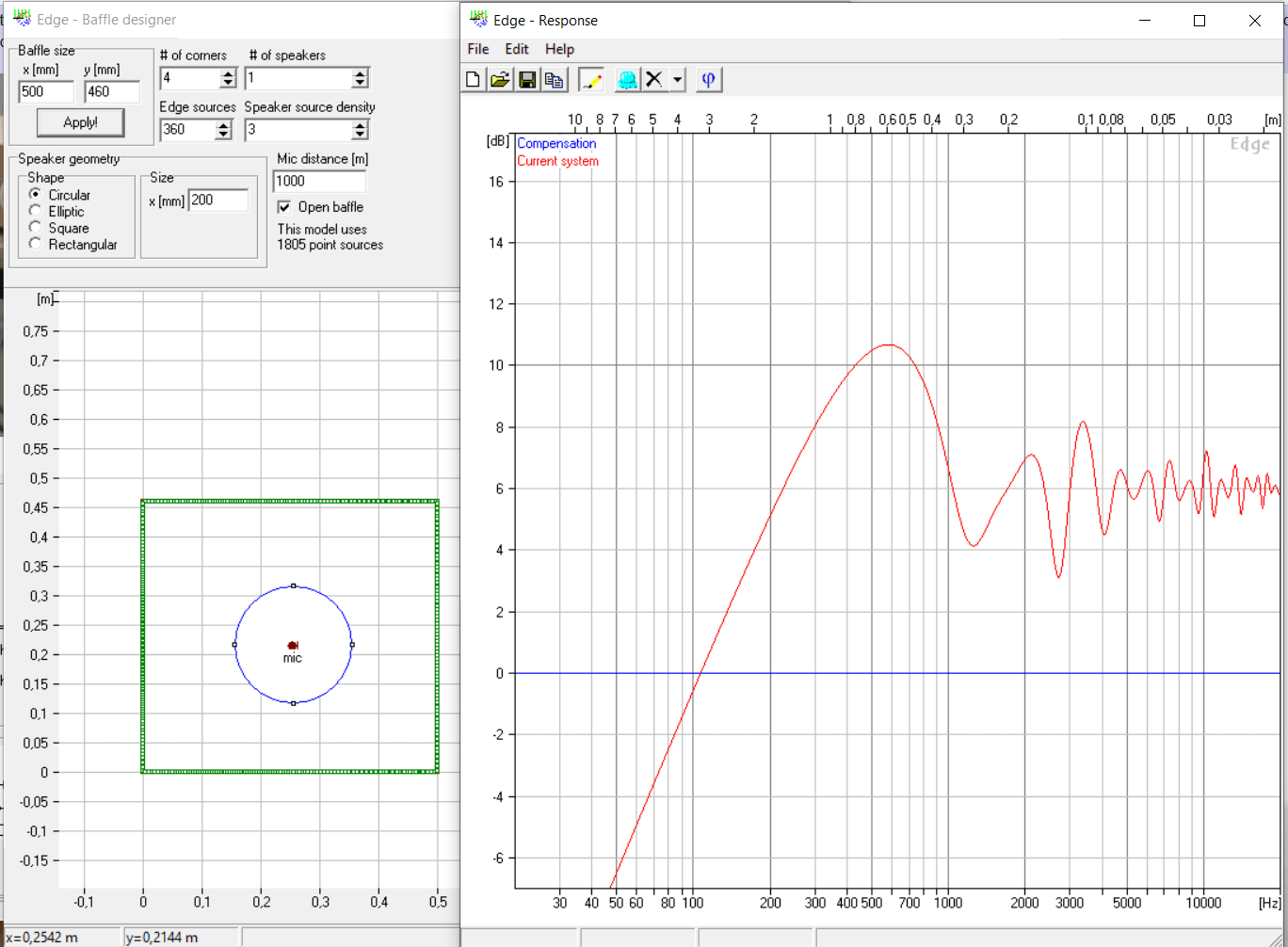This screenshot has width=1288, height=947.
Task: Increase the number of corners
Action: 228,73
